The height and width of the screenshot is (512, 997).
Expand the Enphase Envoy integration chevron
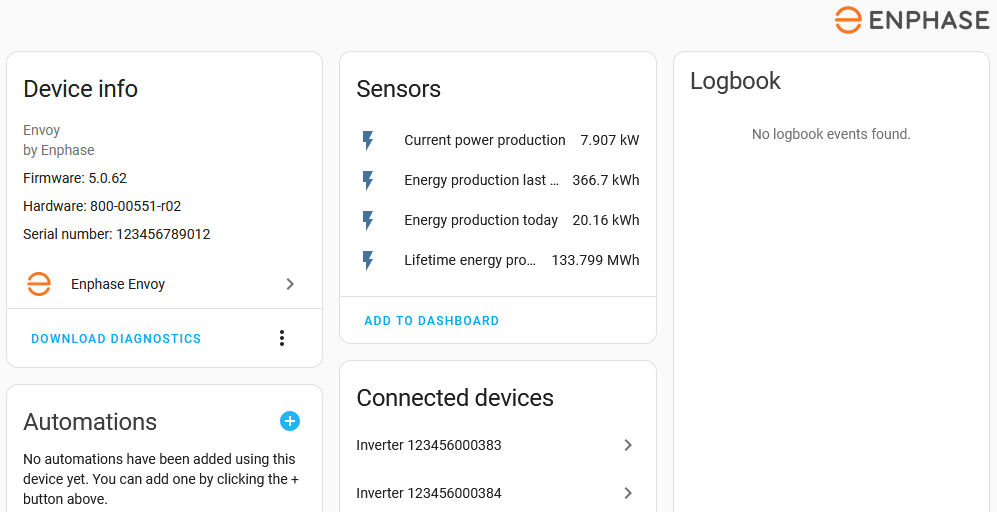click(x=290, y=284)
